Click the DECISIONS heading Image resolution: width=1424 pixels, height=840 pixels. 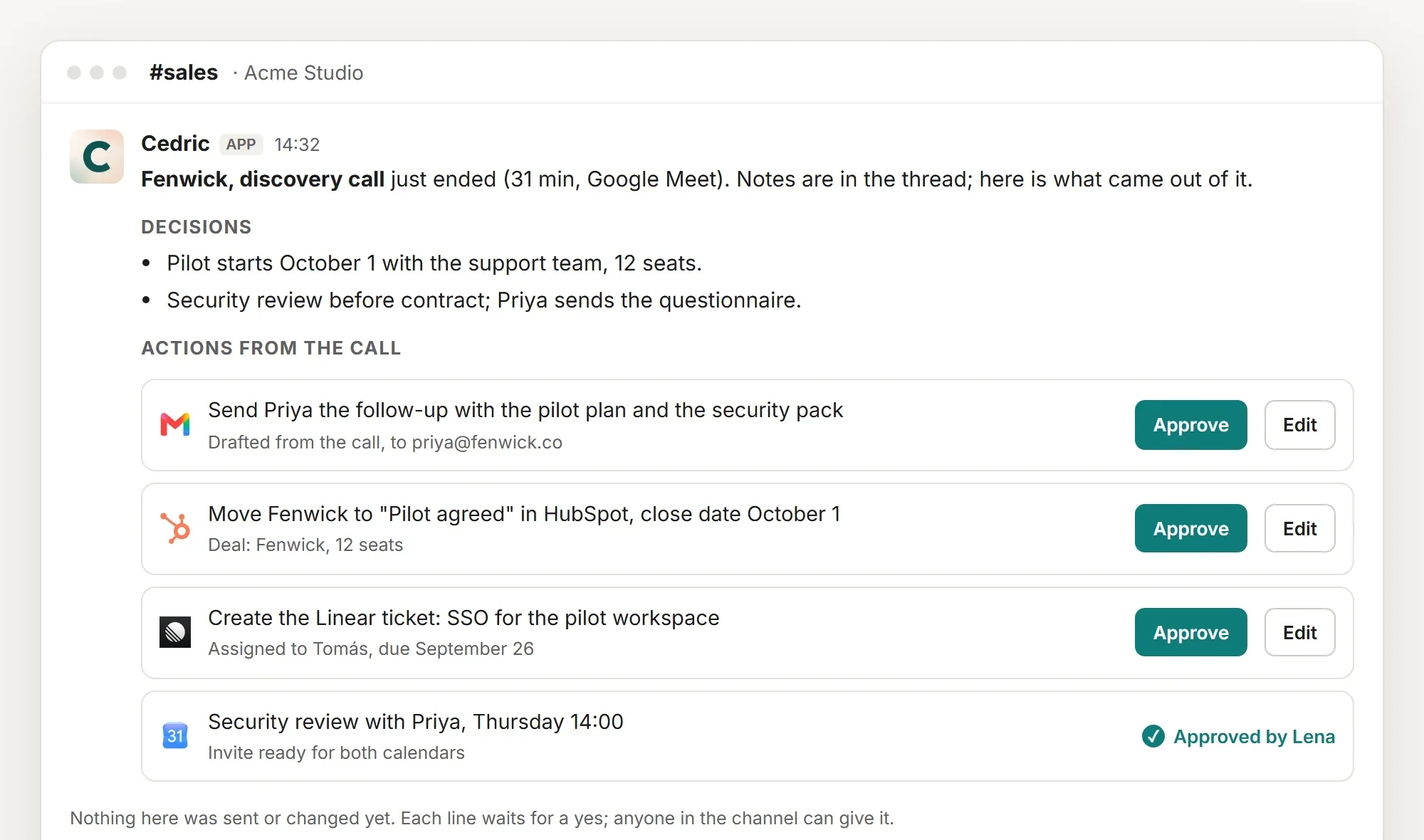point(197,227)
